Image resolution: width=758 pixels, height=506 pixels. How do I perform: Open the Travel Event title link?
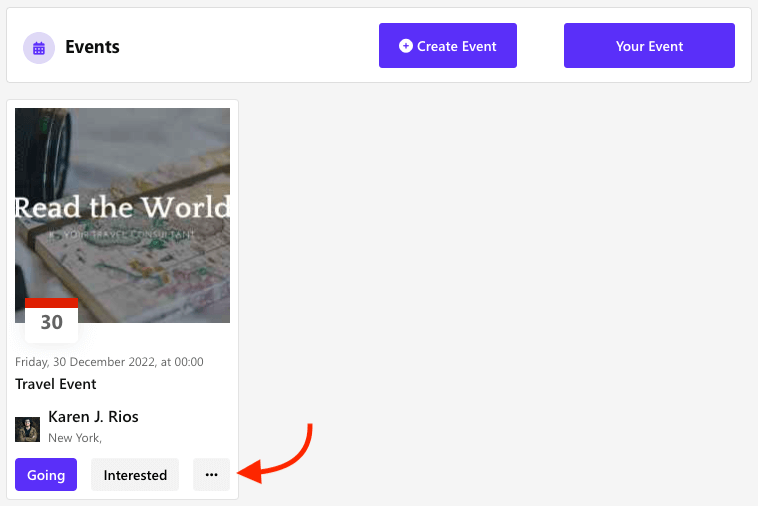click(56, 384)
